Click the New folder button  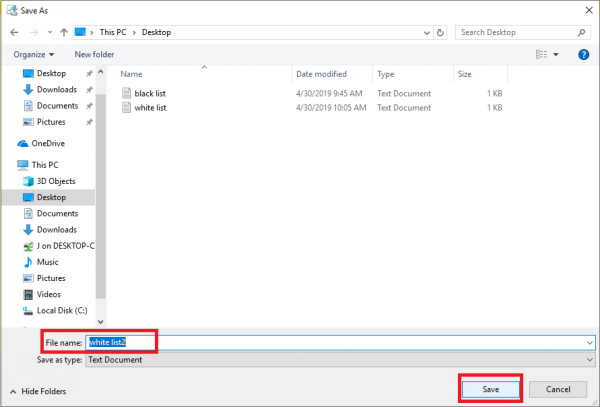[x=94, y=54]
